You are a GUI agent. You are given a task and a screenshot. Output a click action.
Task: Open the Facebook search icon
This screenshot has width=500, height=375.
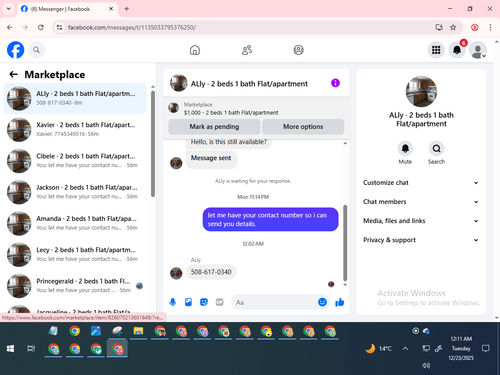pyautogui.click(x=36, y=50)
